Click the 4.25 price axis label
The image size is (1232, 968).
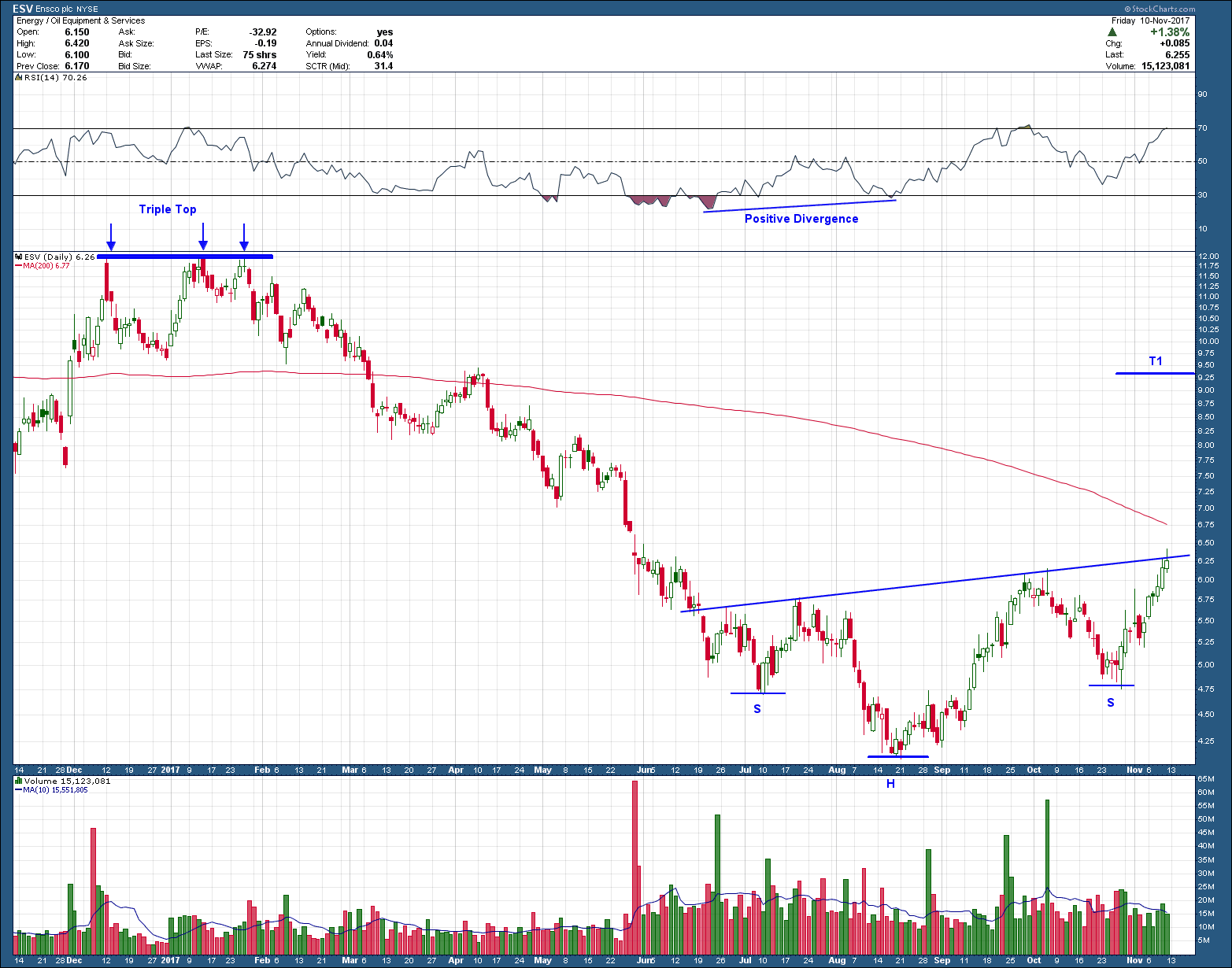[1205, 741]
